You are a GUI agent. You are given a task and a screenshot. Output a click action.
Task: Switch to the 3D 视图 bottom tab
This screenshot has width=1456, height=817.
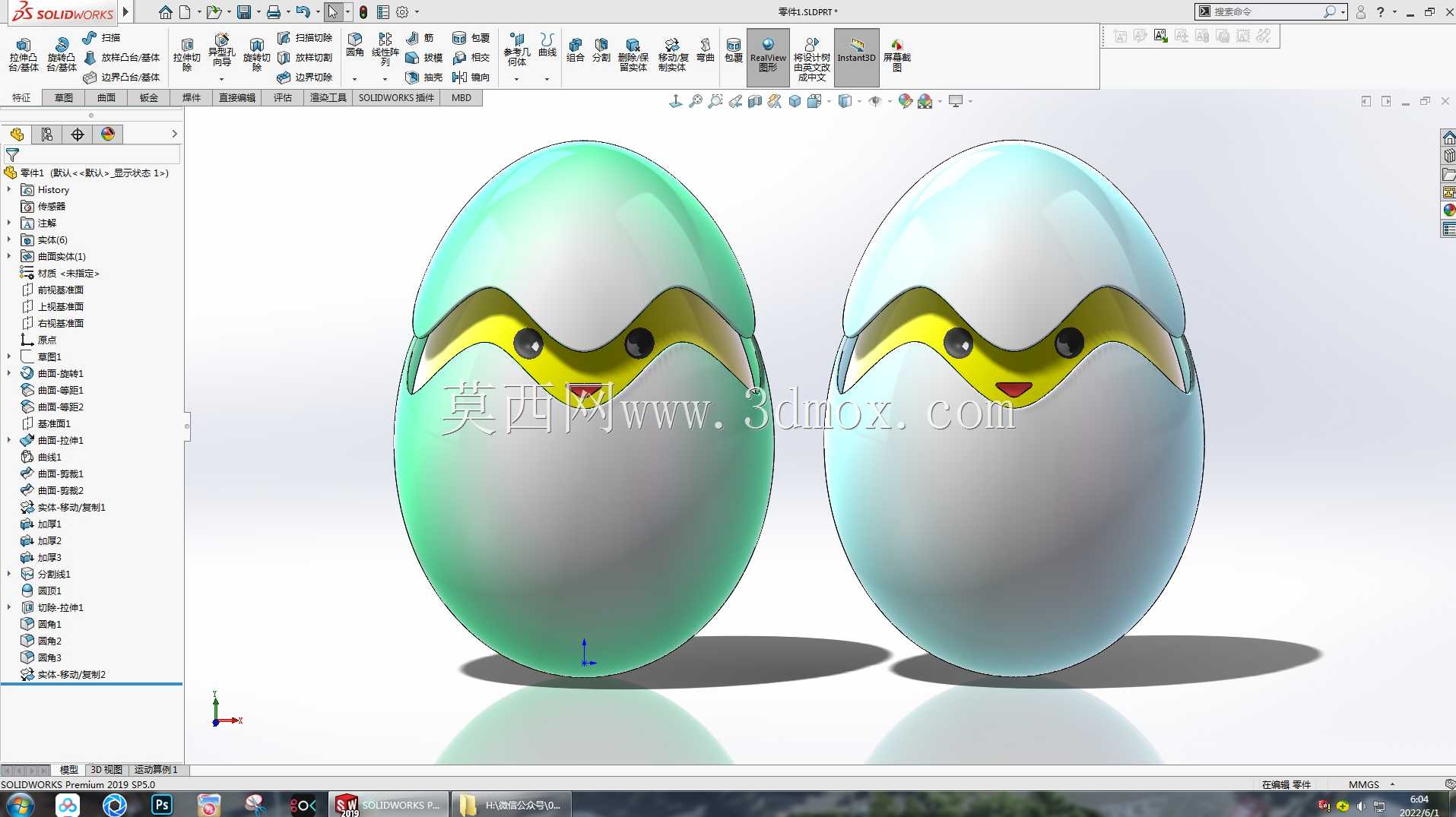coord(106,770)
